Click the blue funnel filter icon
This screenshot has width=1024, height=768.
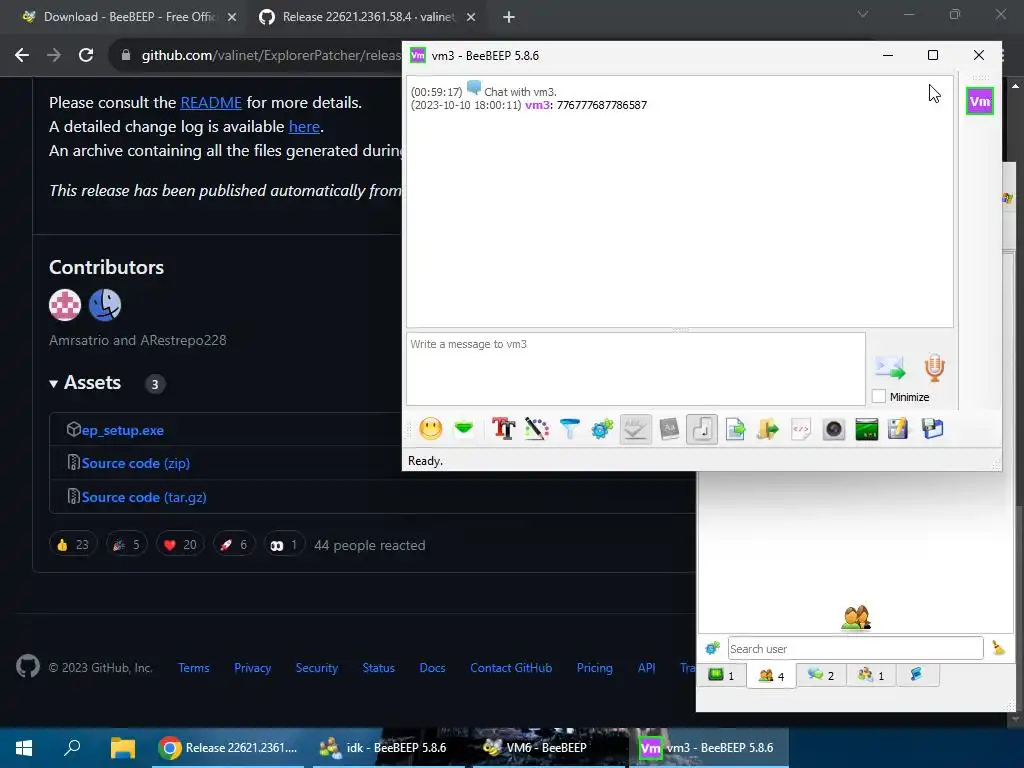pyautogui.click(x=569, y=429)
